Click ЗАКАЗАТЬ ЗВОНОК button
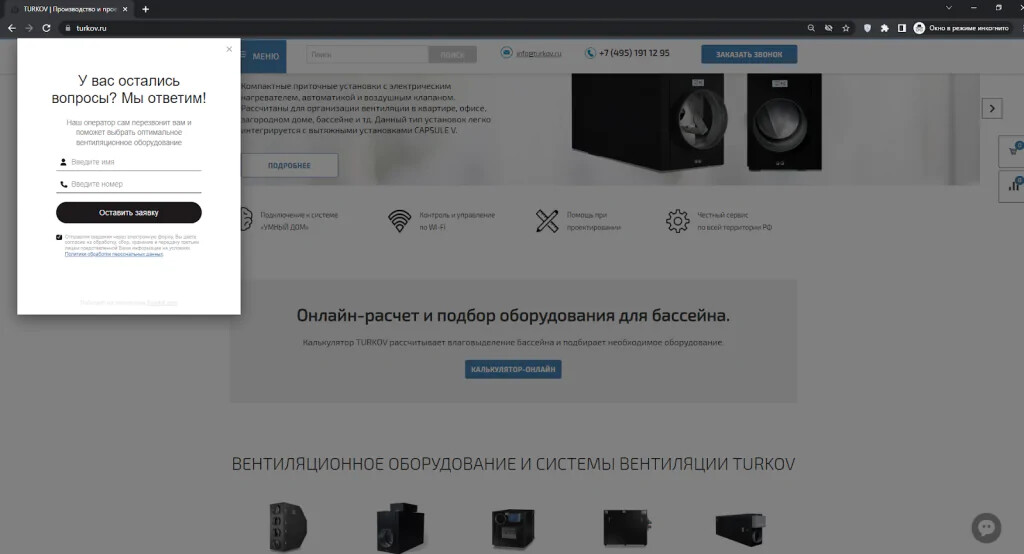 (749, 54)
